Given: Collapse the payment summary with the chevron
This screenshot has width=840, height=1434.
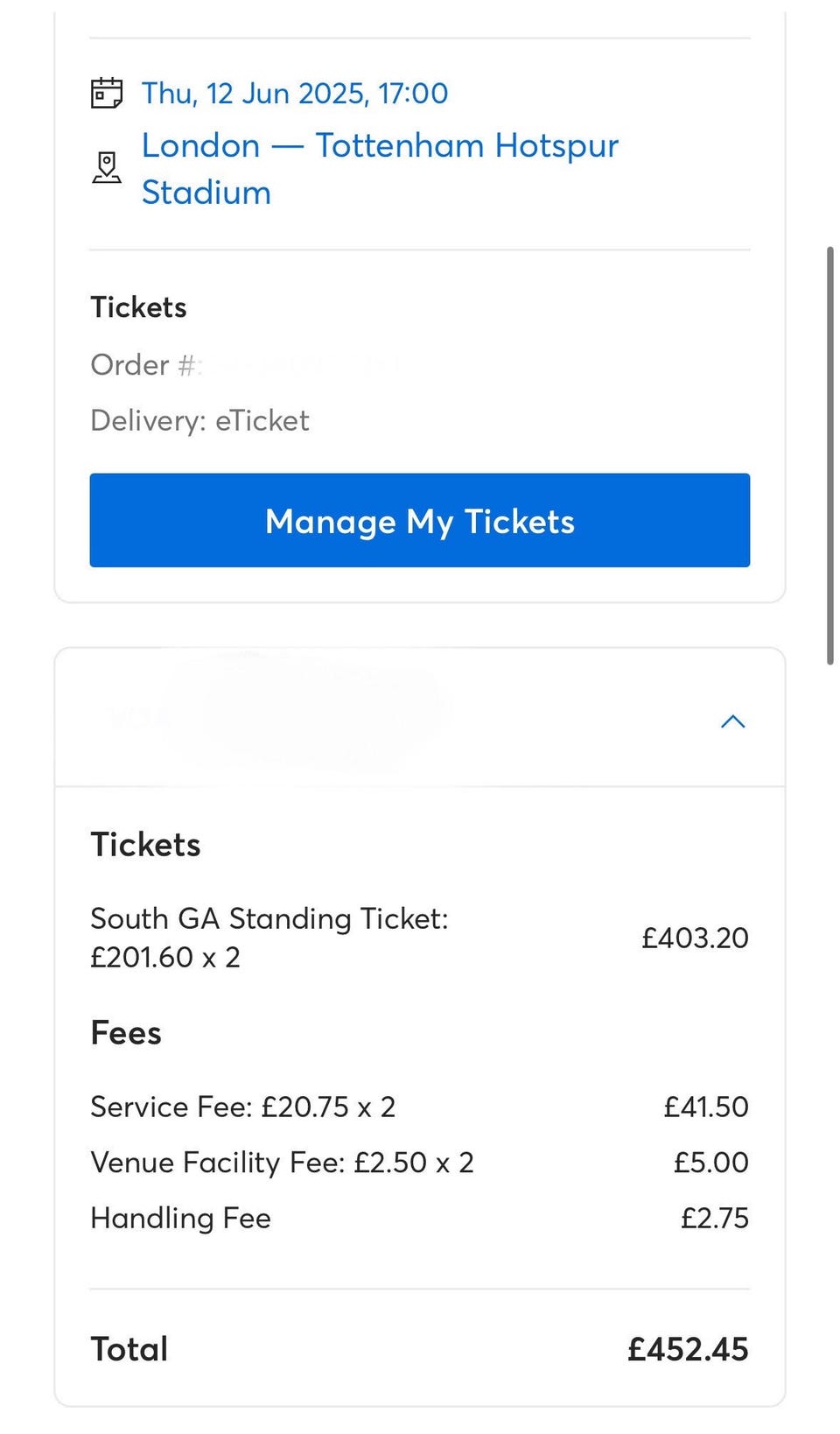Looking at the screenshot, I should pyautogui.click(x=732, y=721).
